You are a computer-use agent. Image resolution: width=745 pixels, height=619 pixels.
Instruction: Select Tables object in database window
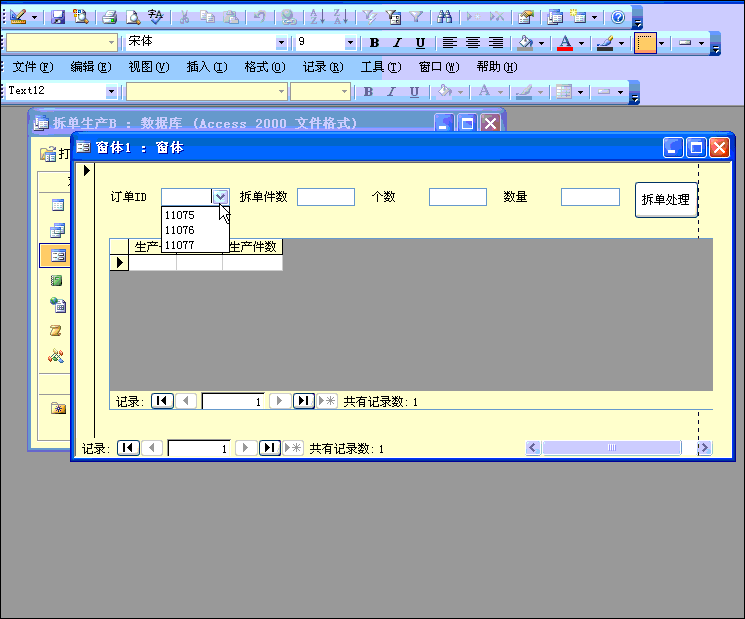pyautogui.click(x=57, y=205)
